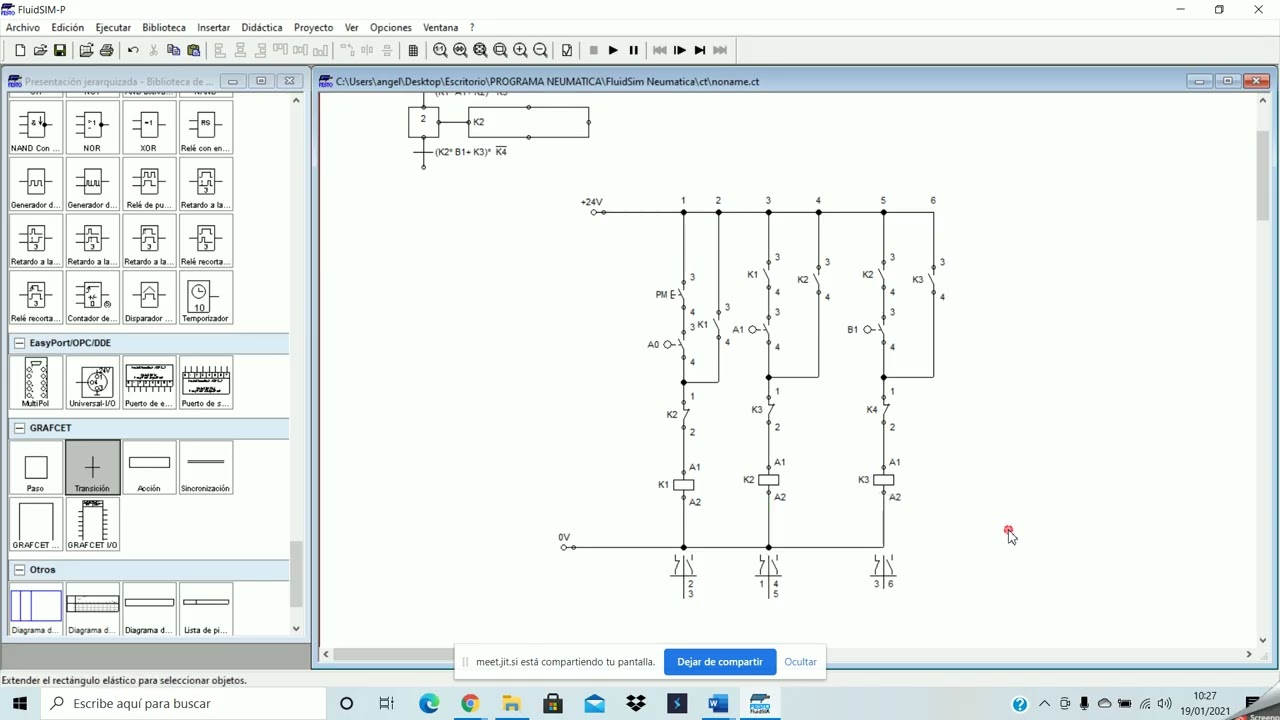The width and height of the screenshot is (1280, 720).
Task: Select the Relé de pu... component
Action: pyautogui.click(x=148, y=184)
